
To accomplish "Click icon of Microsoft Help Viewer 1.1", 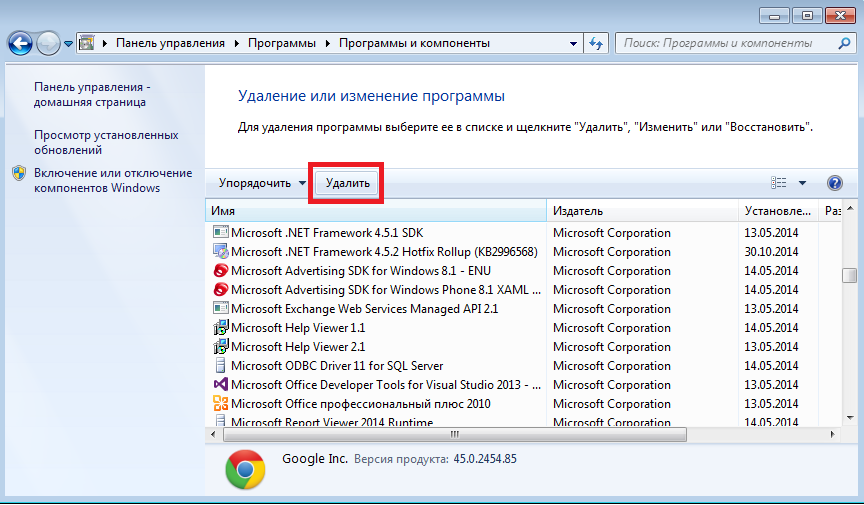I will pos(220,327).
